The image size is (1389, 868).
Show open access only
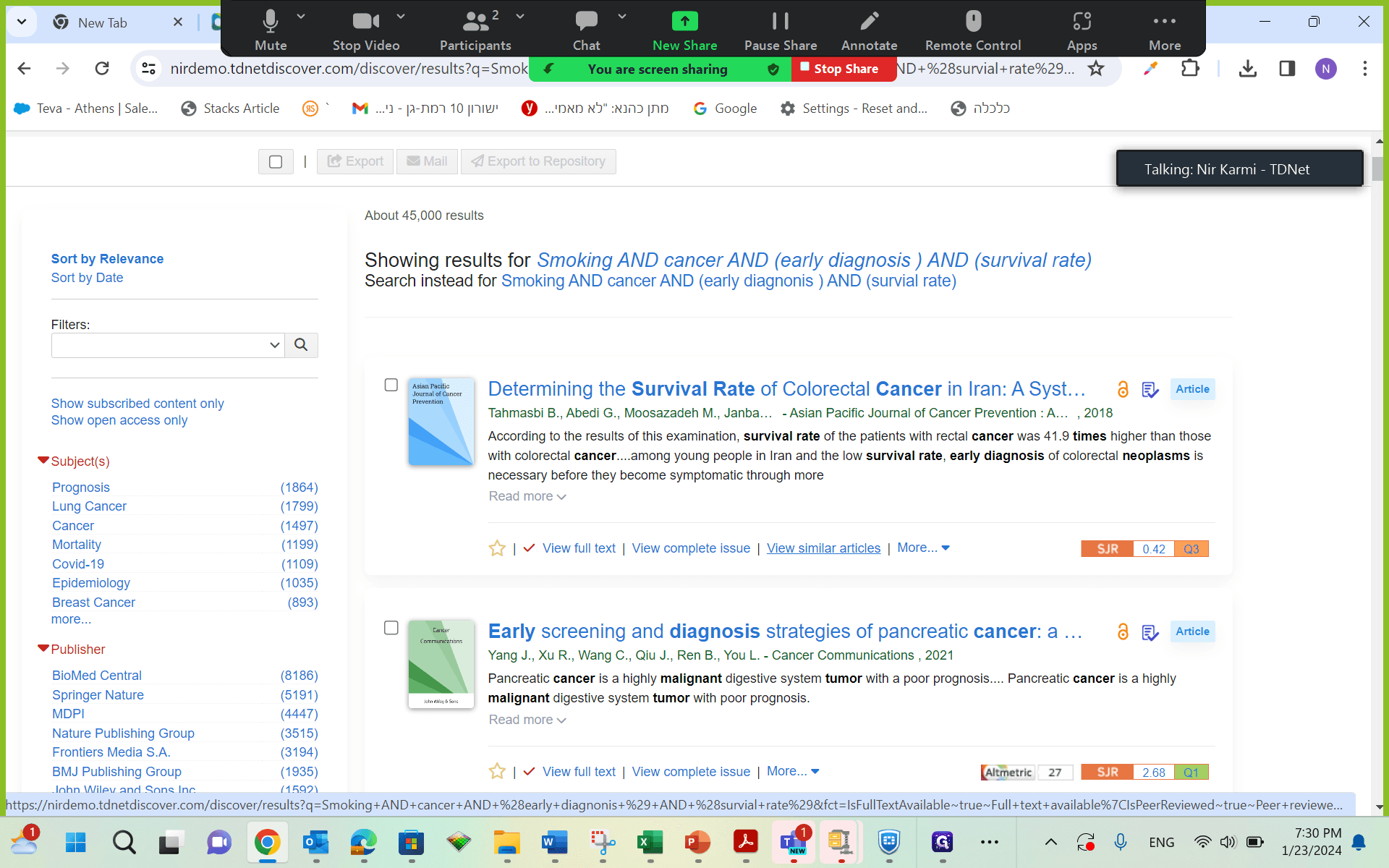(119, 420)
